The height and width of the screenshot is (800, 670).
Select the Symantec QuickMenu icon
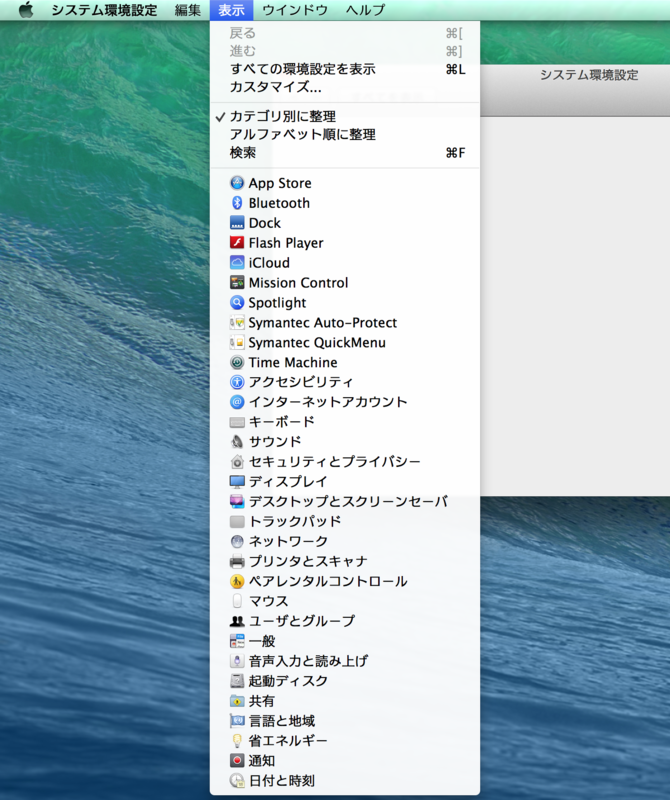[237, 342]
